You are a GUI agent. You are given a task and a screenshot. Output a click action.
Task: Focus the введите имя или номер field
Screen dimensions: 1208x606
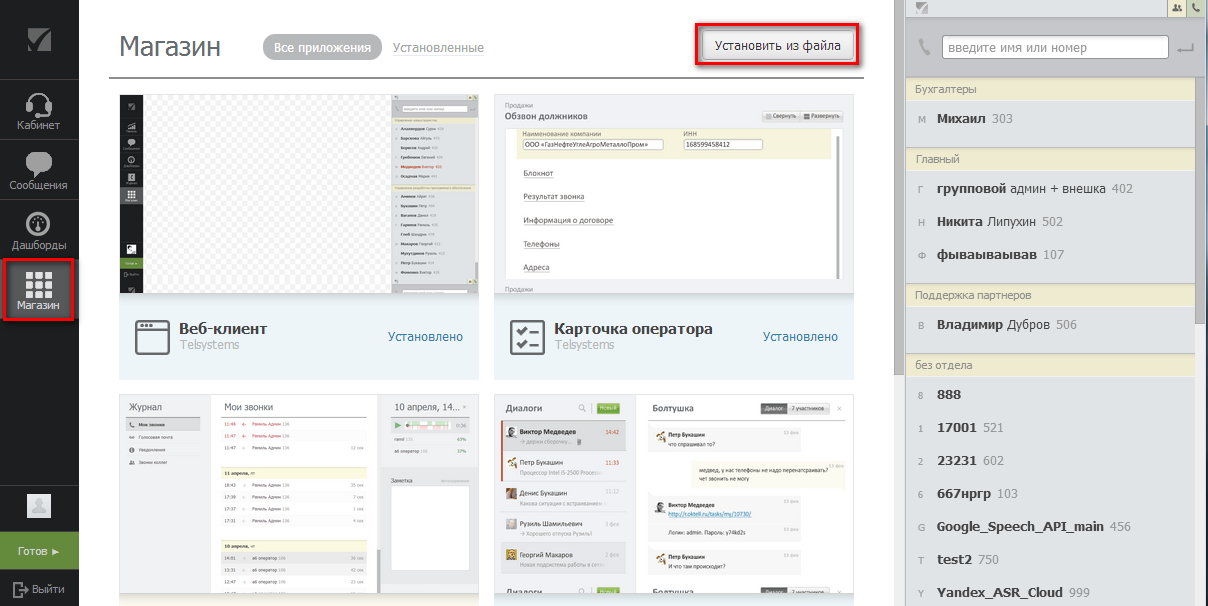1055,48
